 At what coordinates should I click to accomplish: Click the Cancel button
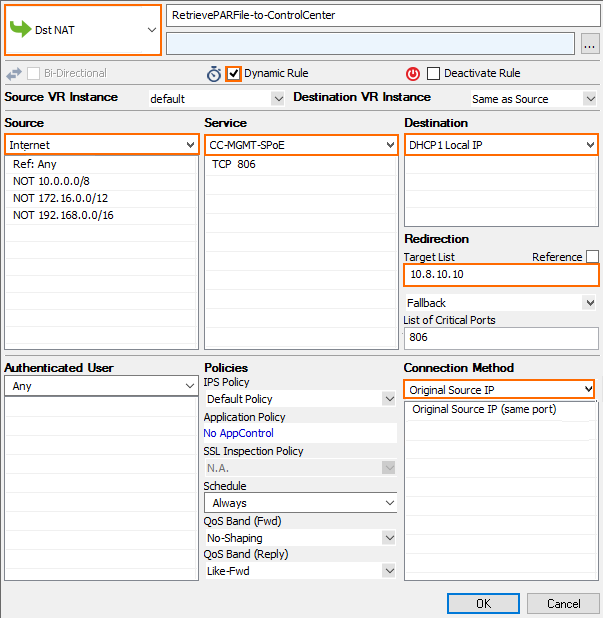pyautogui.click(x=563, y=603)
